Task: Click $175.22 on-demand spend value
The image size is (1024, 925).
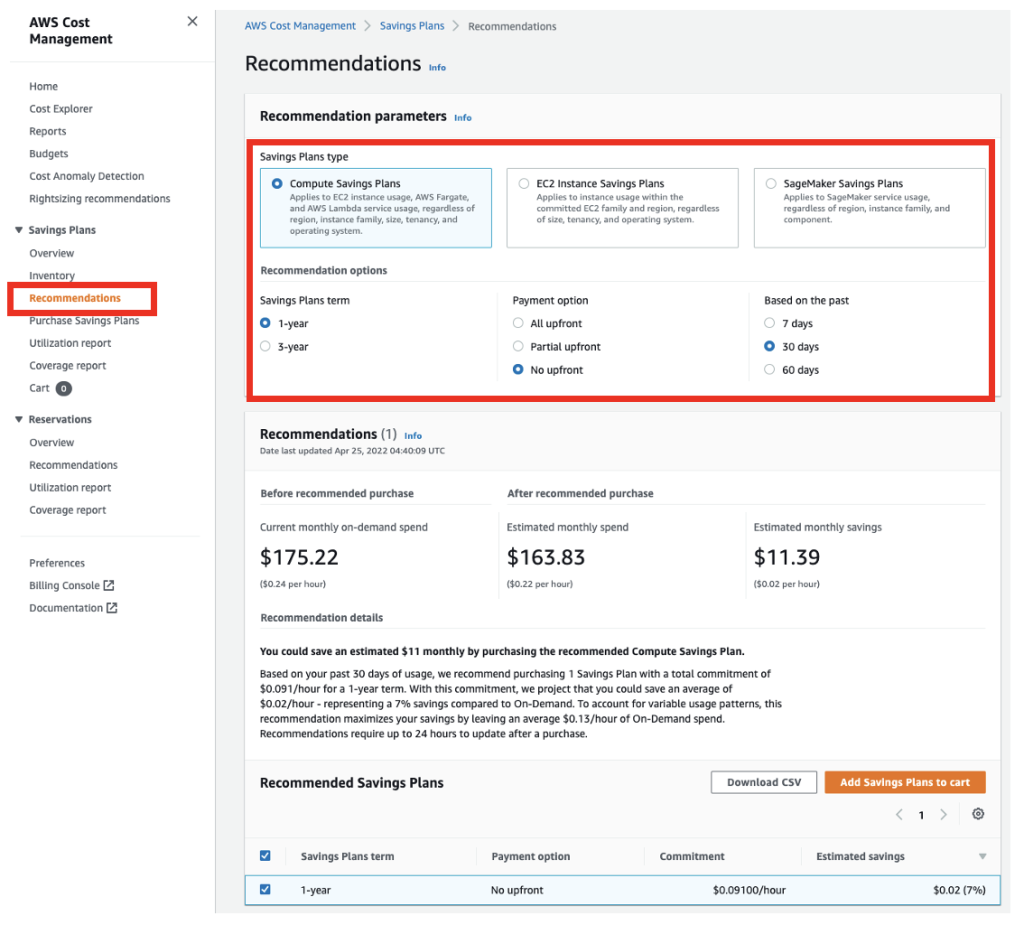Action: (x=300, y=557)
